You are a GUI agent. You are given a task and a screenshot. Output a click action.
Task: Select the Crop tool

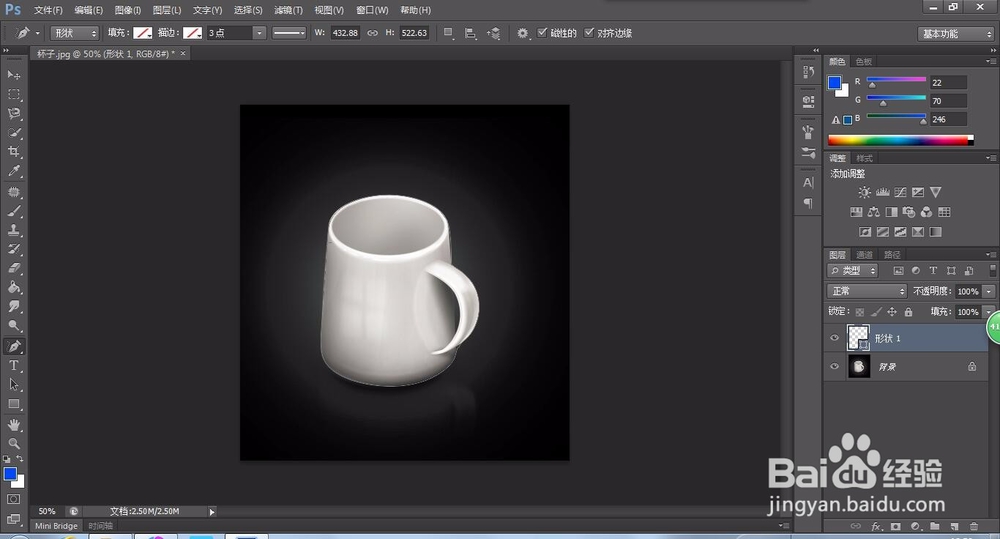pos(14,152)
